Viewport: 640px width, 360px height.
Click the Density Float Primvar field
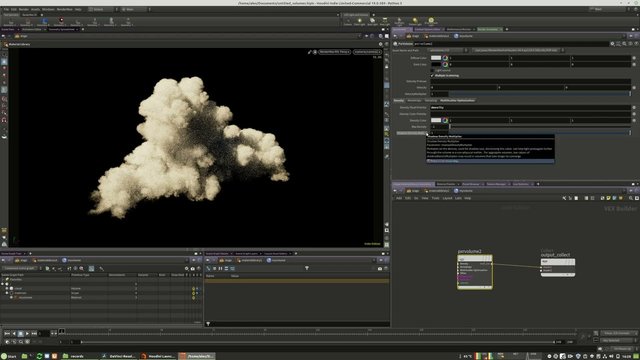(x=530, y=107)
